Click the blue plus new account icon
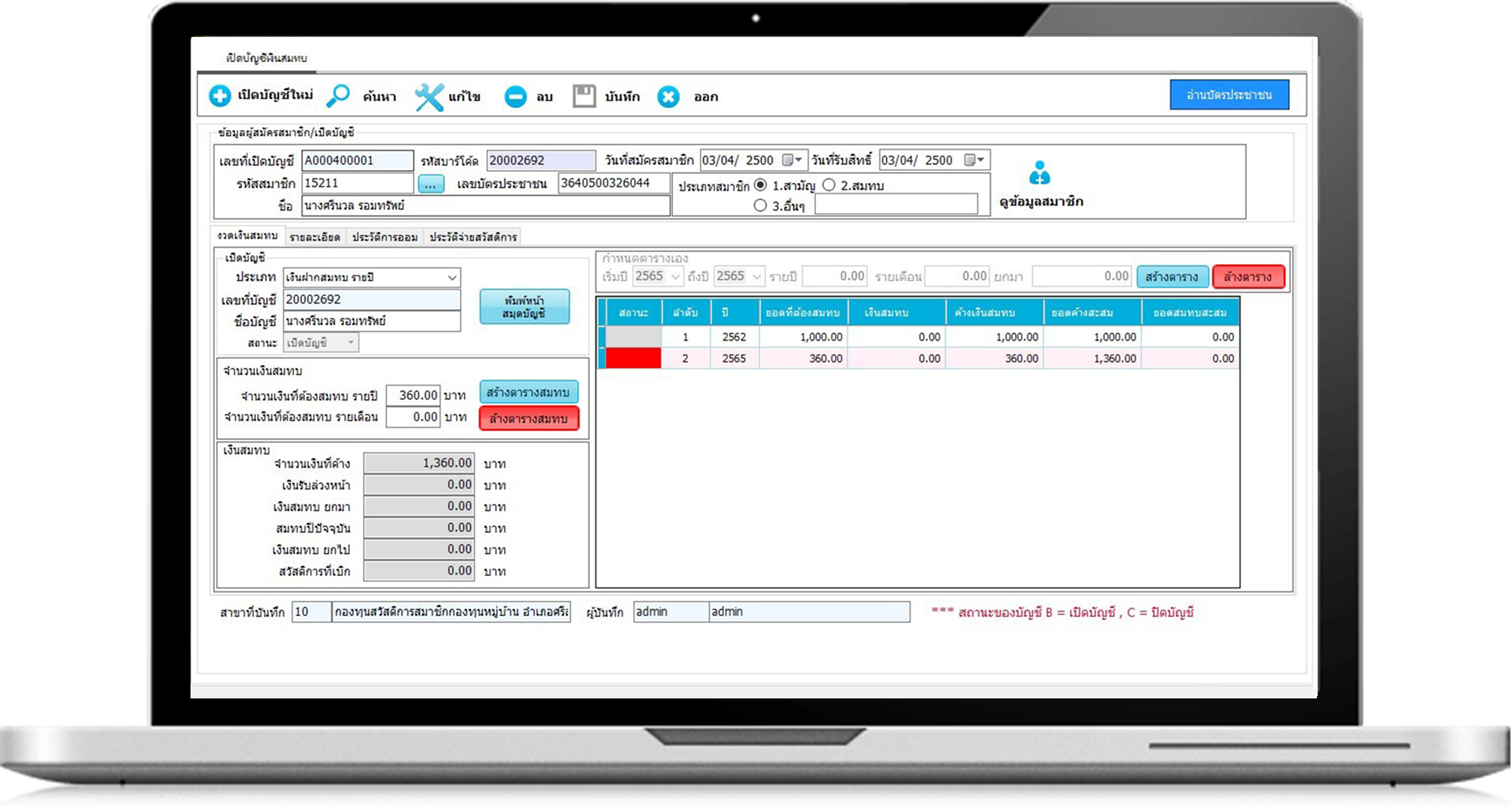1512x808 pixels. [220, 96]
